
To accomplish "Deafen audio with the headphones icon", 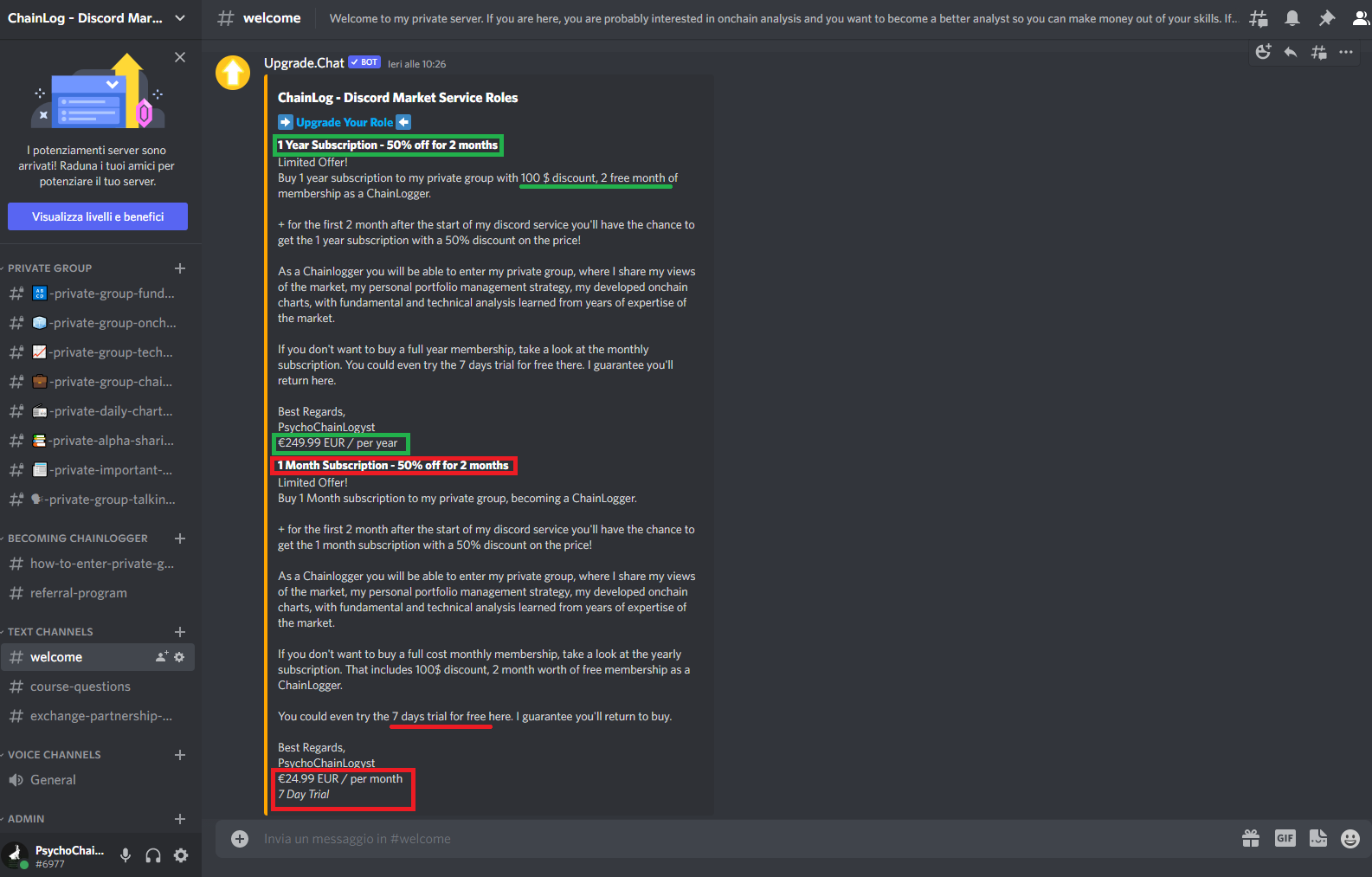I will pos(153,855).
